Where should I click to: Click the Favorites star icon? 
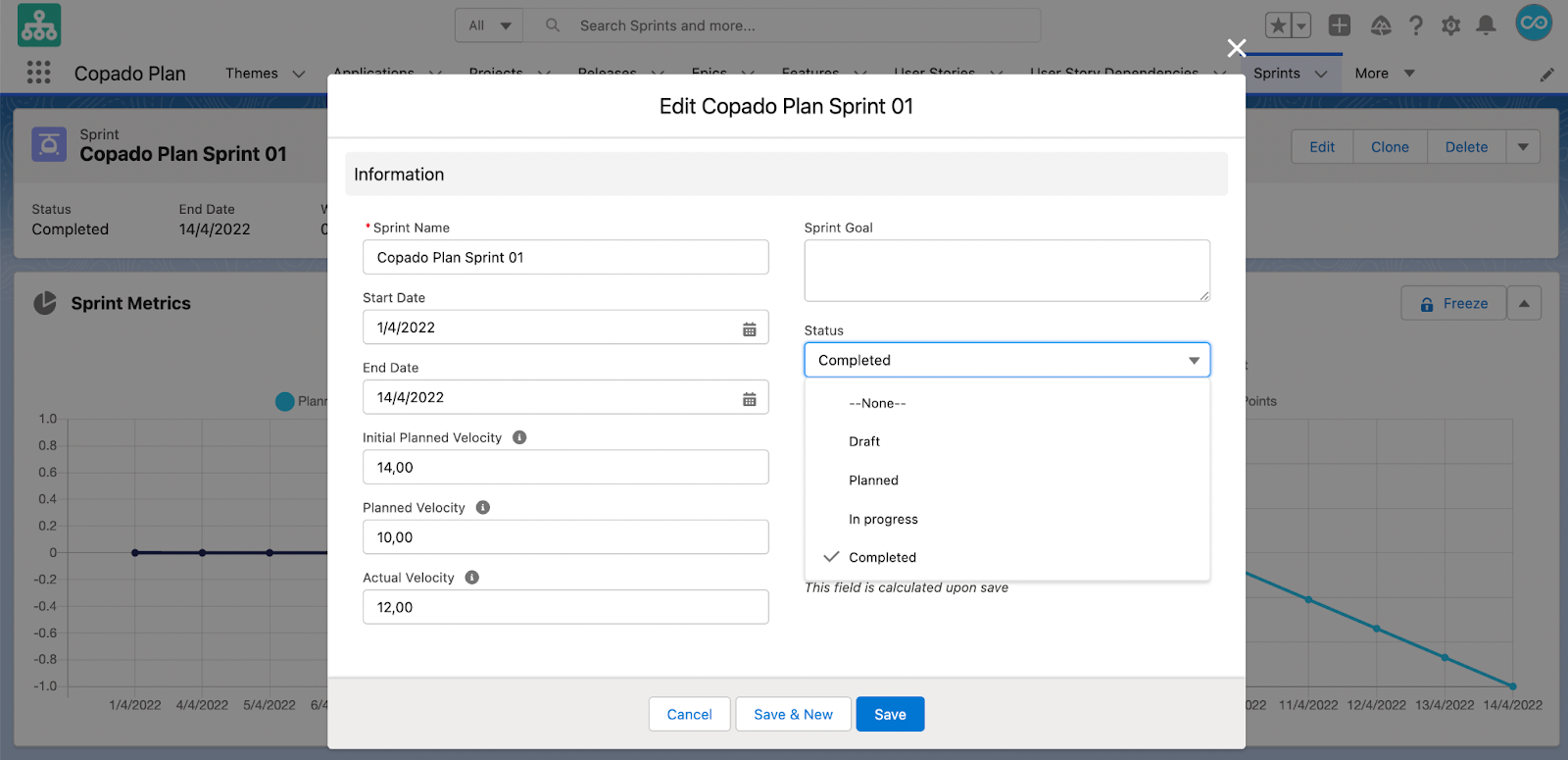(x=1278, y=25)
